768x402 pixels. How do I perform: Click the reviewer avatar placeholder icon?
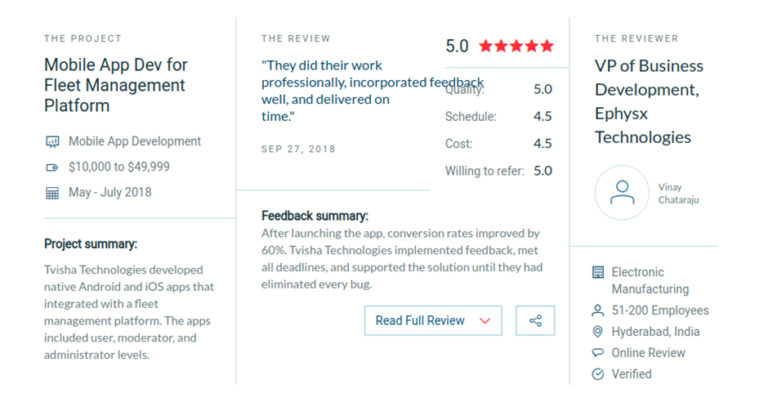[622, 192]
